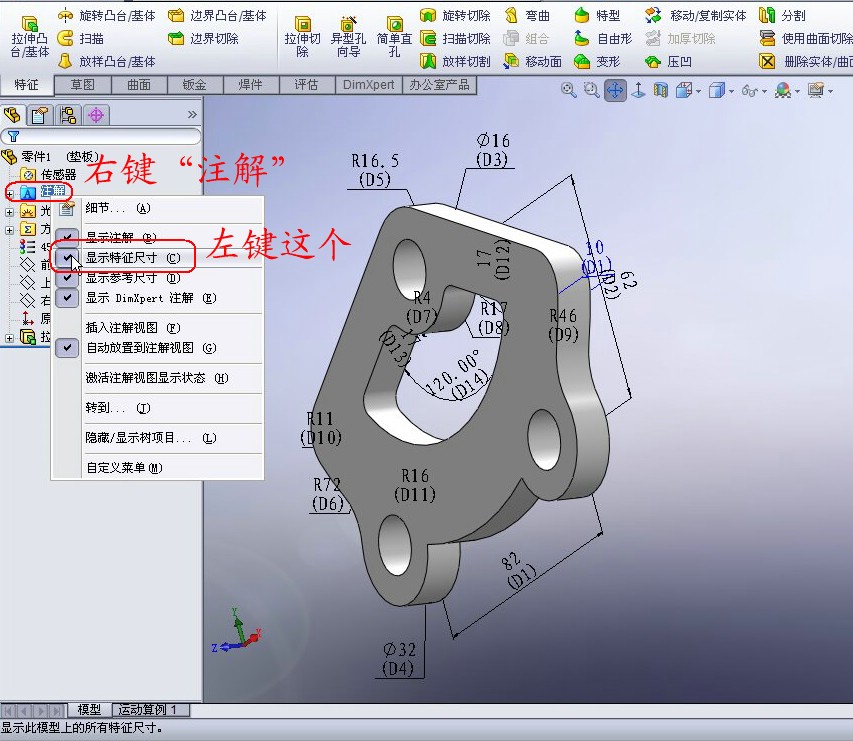This screenshot has height=741, width=853.
Task: Switch to the 钣金 sheet metal tab
Action: click(x=195, y=85)
